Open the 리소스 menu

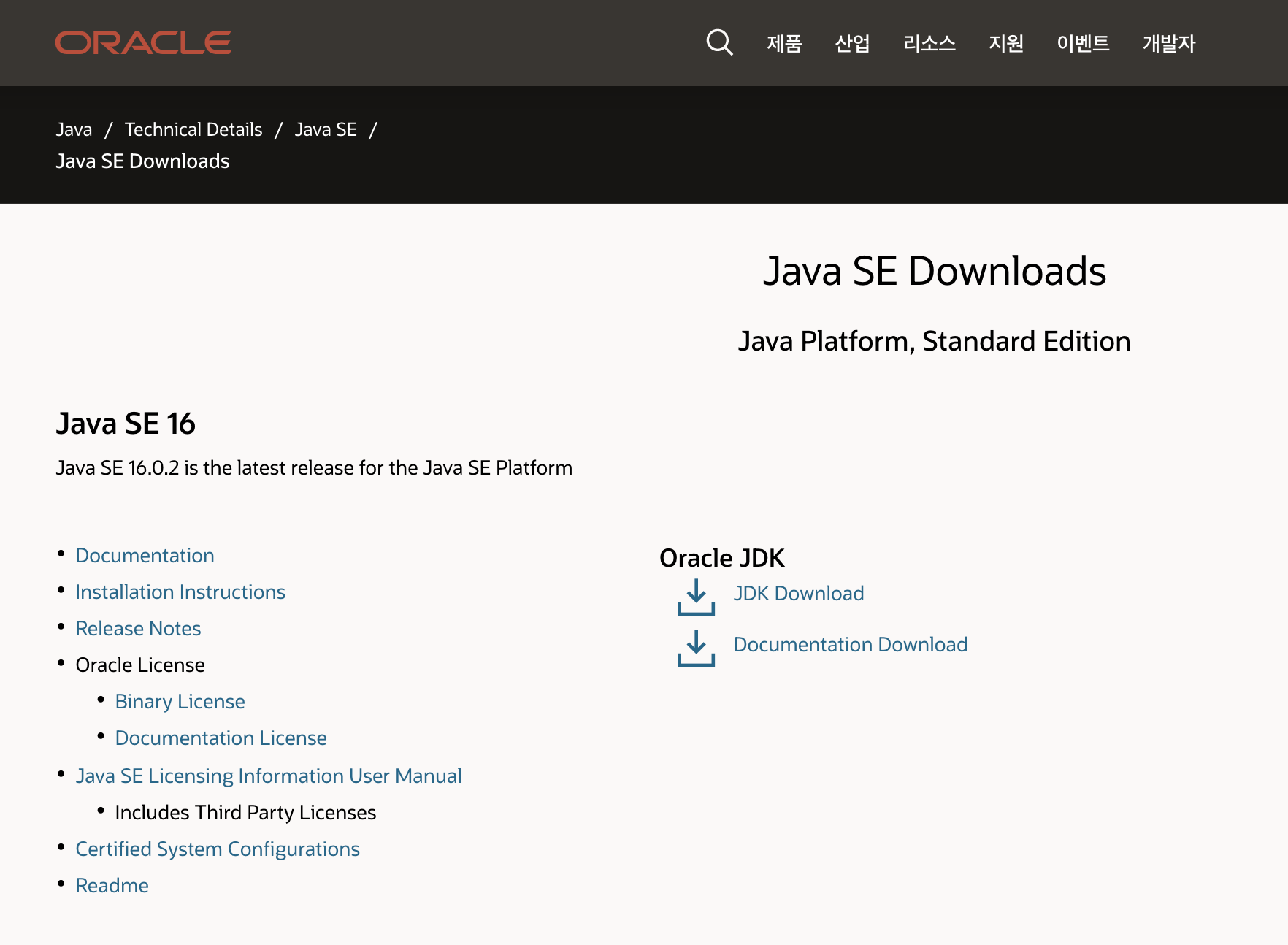click(929, 43)
